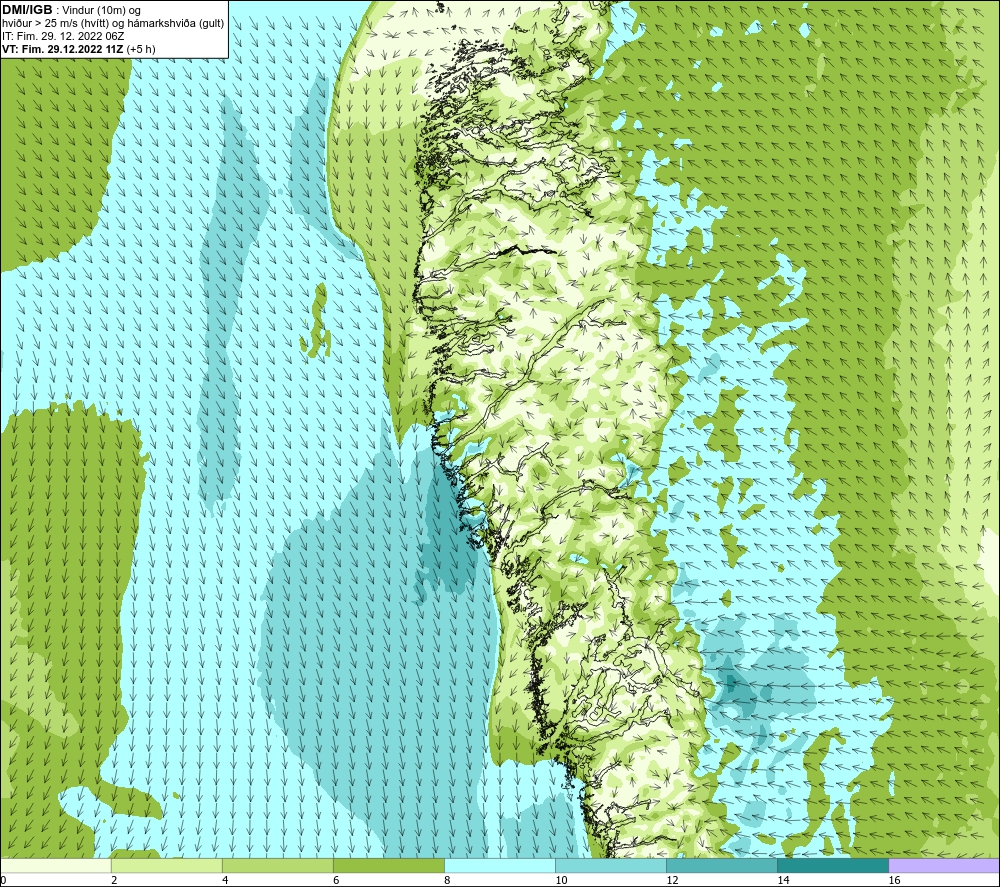Click the 'IT: Fim. 29. 12. 2022 06Z' line
Screen dimensions: 1000x887
[63, 36]
